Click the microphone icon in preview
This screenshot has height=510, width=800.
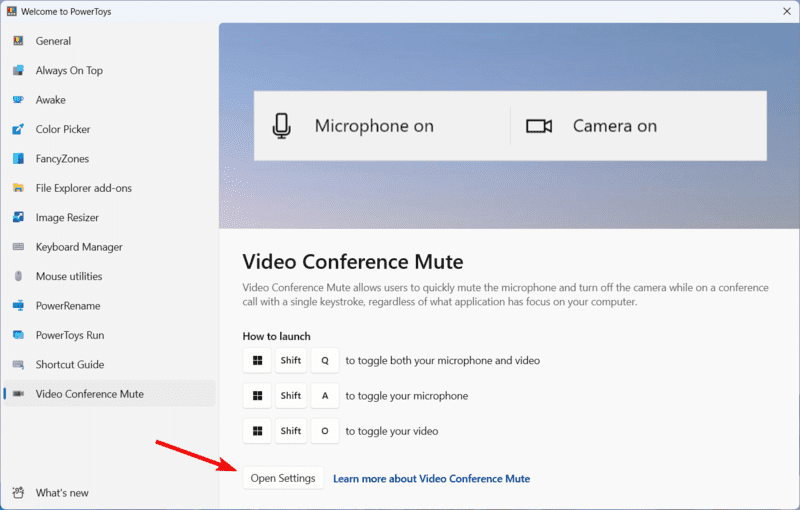(282, 126)
